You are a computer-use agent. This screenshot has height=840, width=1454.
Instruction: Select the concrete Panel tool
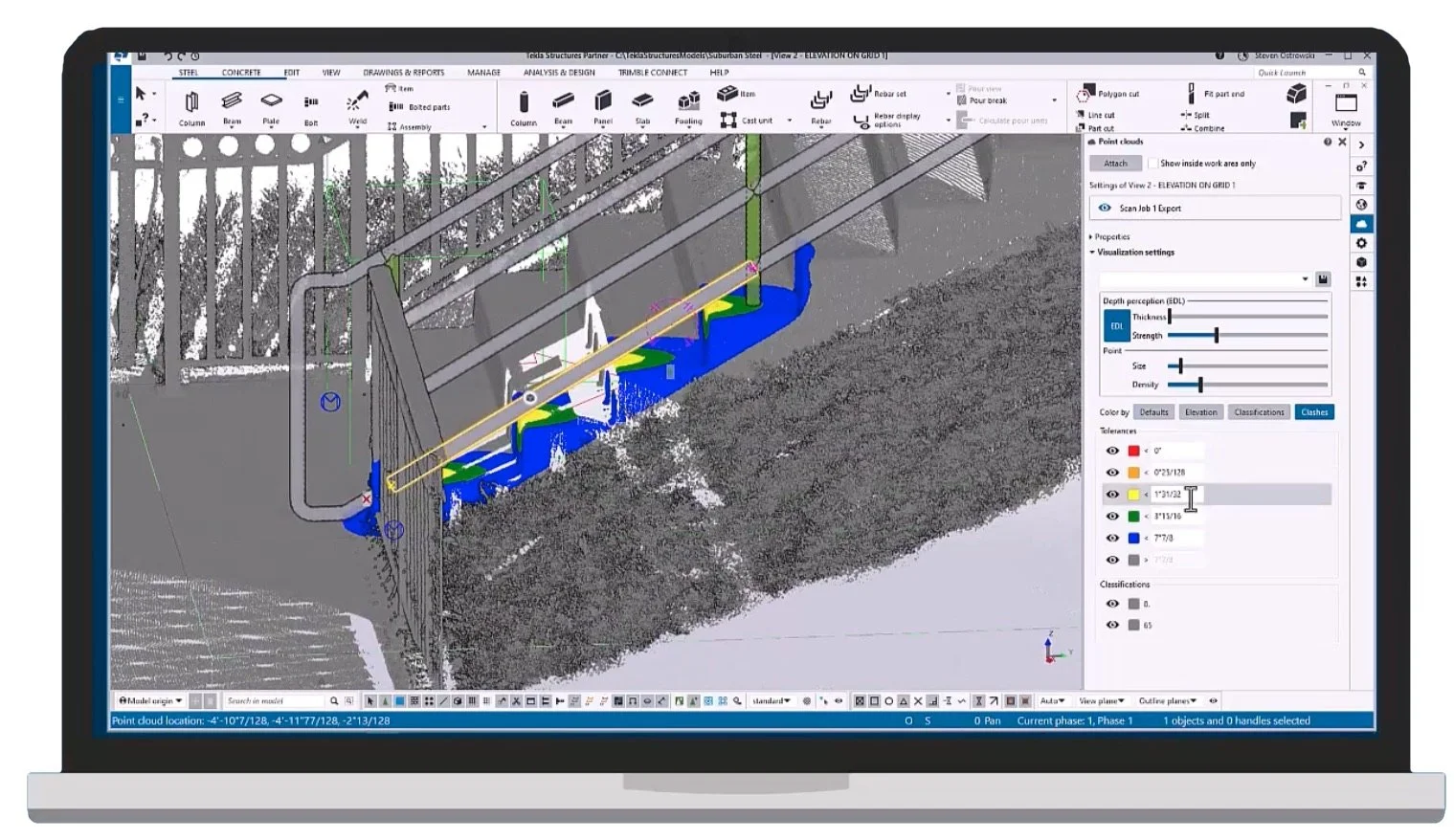(x=603, y=108)
